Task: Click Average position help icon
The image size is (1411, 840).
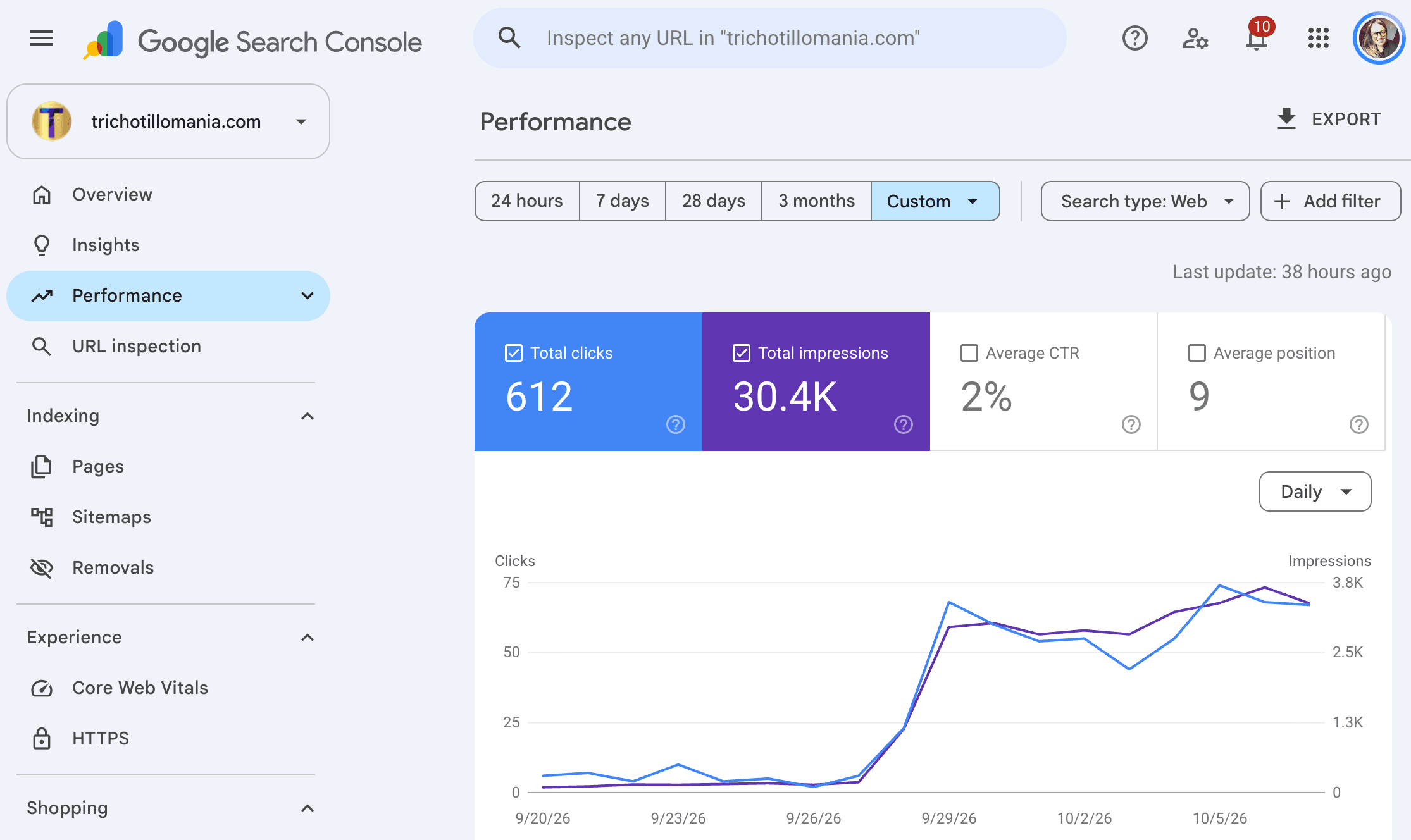Action: [x=1359, y=424]
